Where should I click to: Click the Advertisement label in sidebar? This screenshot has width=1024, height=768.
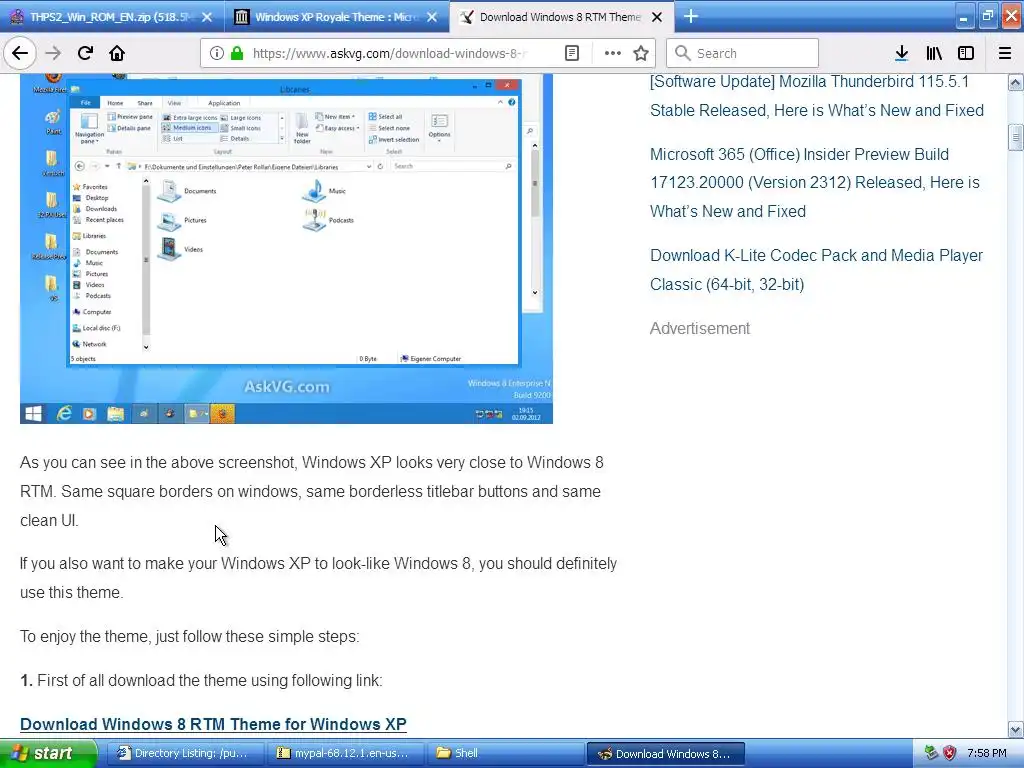tap(699, 328)
